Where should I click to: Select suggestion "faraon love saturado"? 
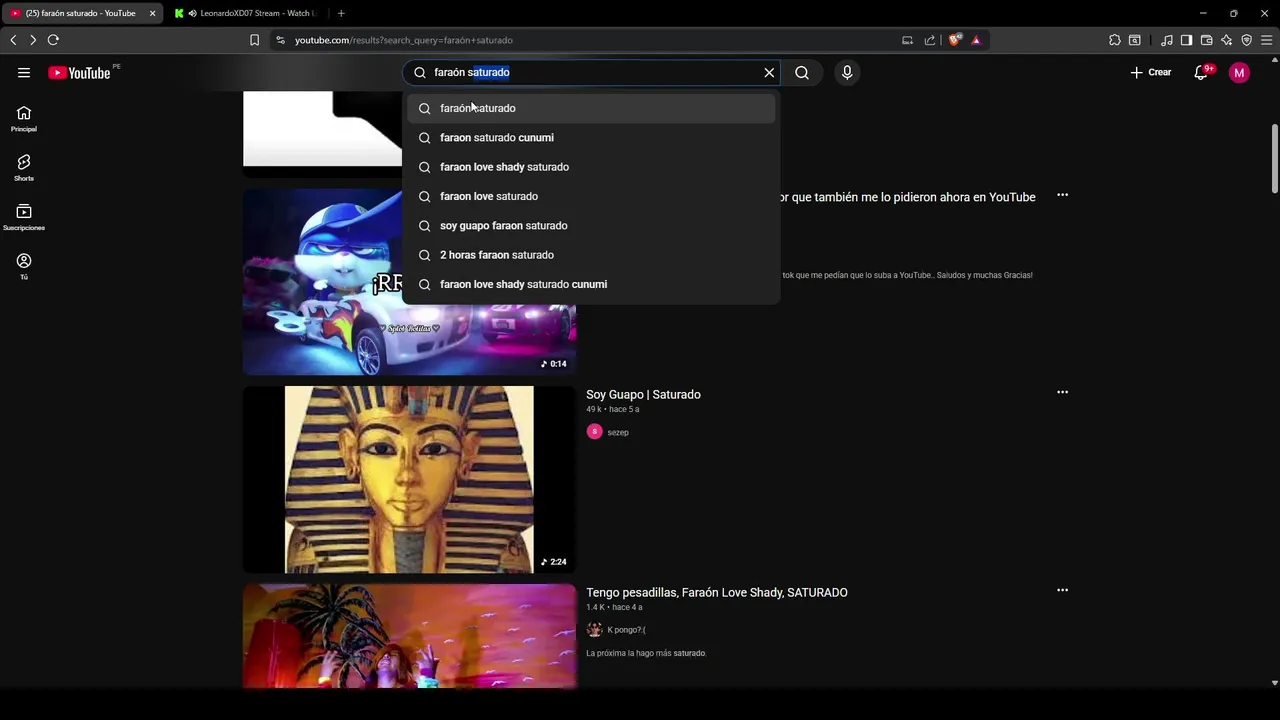point(591,196)
